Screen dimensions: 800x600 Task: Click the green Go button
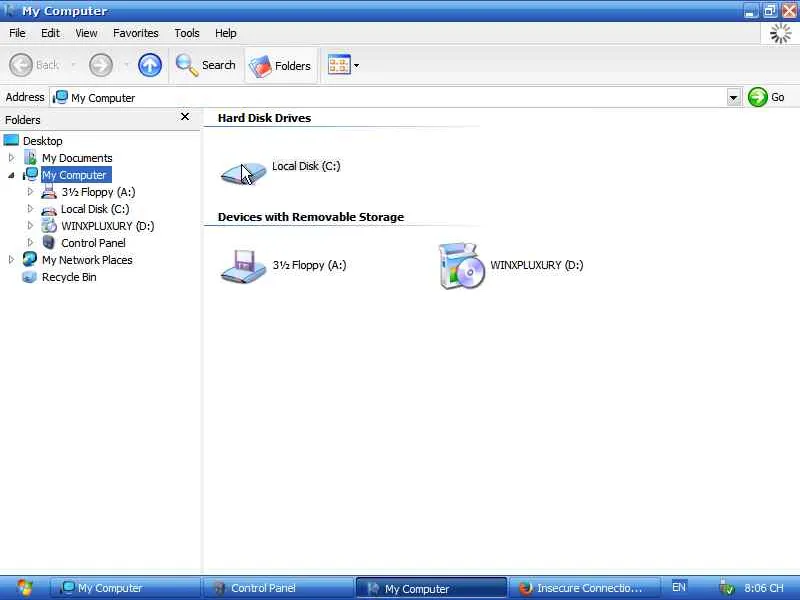pyautogui.click(x=766, y=97)
